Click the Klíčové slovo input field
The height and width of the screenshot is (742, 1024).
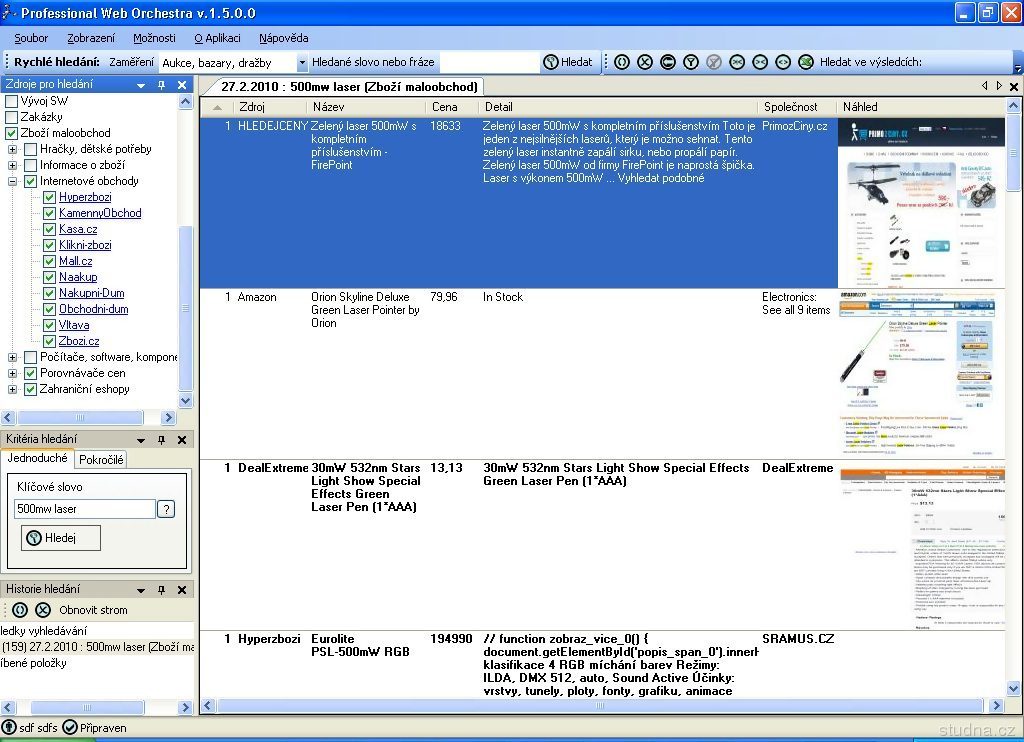coord(85,509)
